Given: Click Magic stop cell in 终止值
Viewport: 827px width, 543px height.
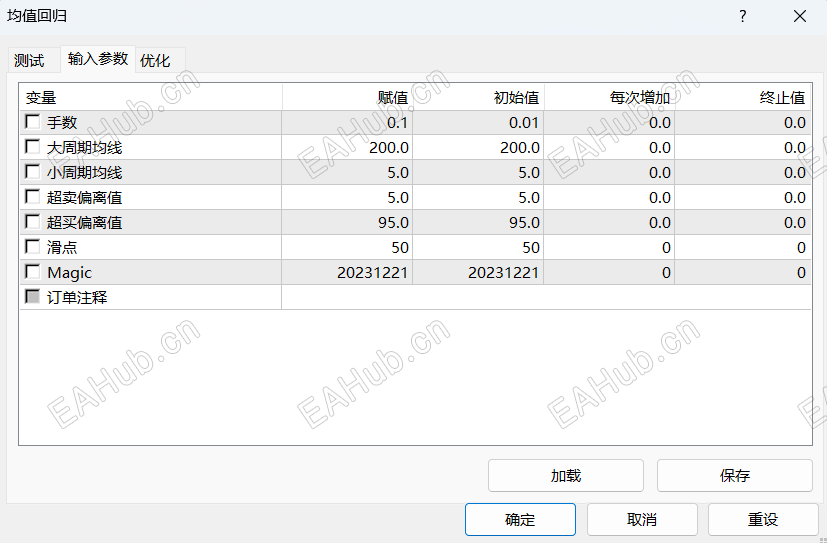Looking at the screenshot, I should [743, 273].
